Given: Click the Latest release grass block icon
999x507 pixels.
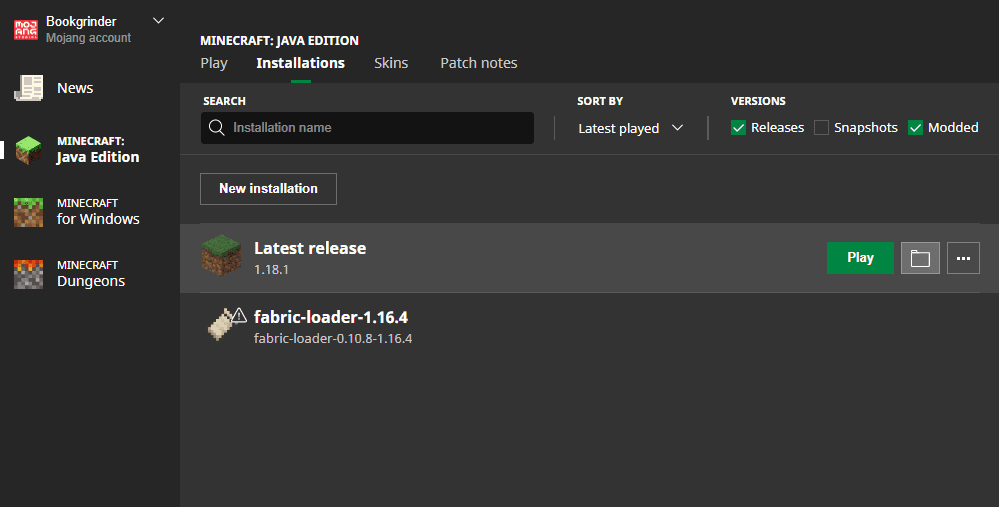Looking at the screenshot, I should click(x=221, y=256).
